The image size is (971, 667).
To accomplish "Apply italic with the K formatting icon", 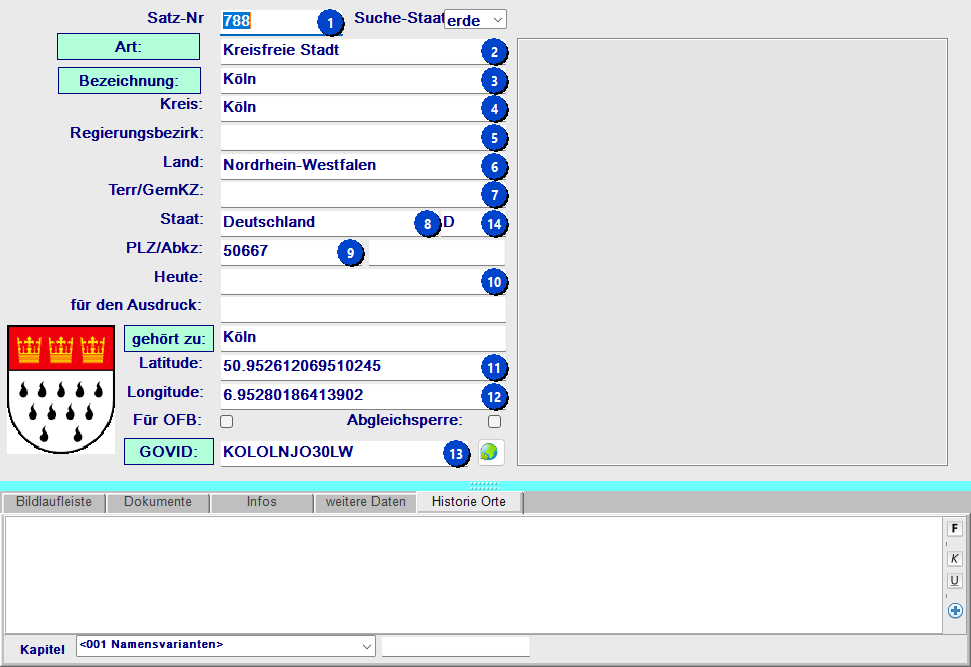I will tap(954, 558).
